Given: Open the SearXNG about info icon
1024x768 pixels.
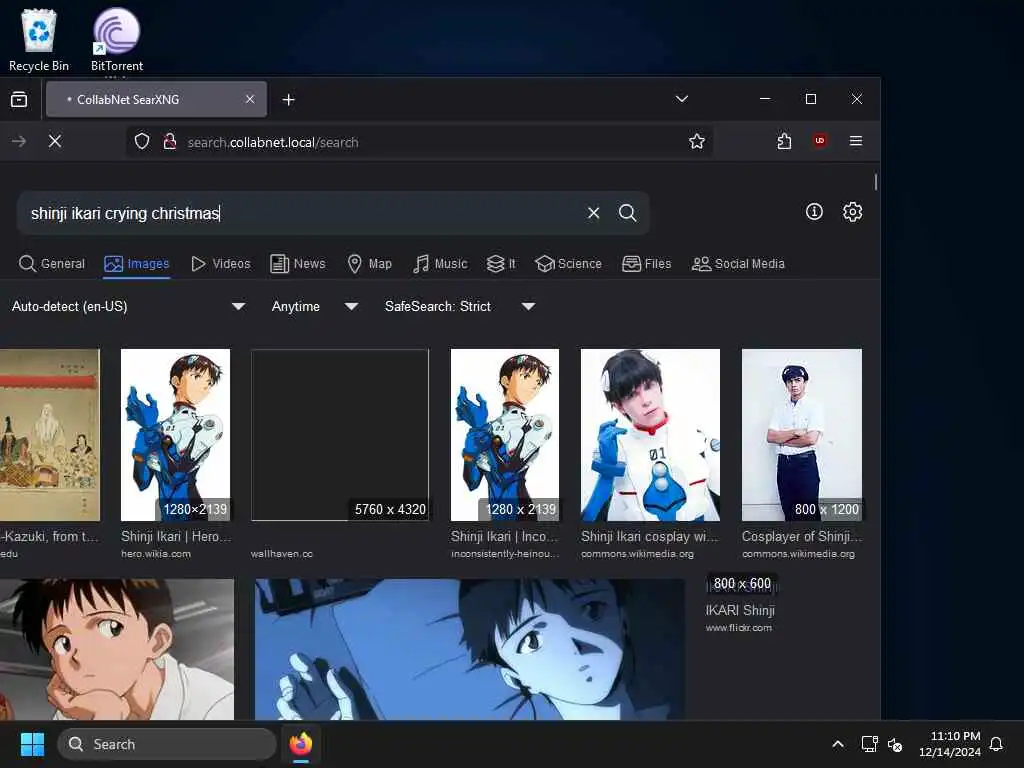Looking at the screenshot, I should click(x=814, y=212).
